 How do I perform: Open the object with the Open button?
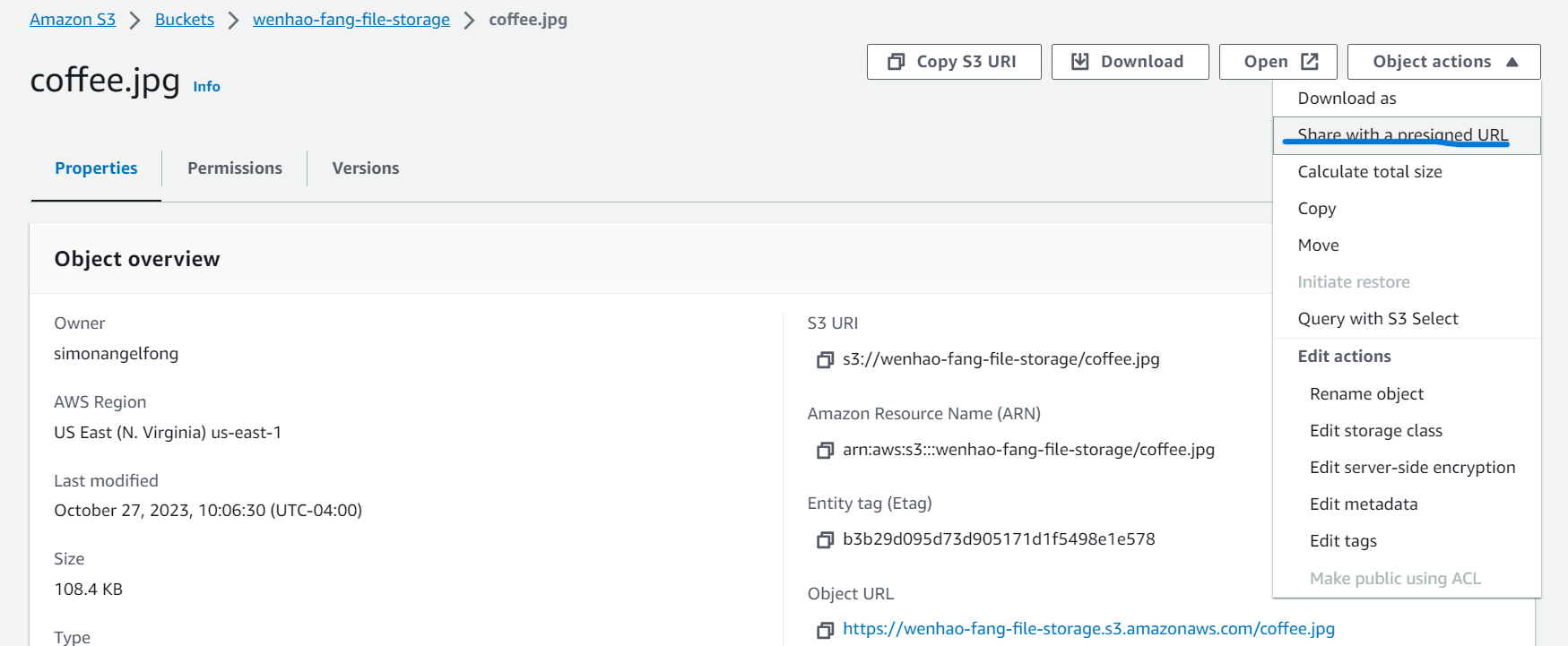[x=1278, y=62]
